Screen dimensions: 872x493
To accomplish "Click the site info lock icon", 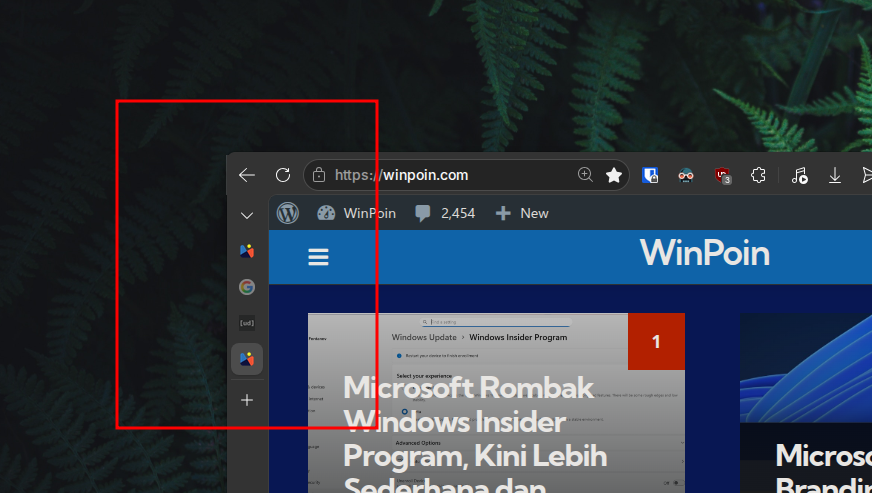I will pos(319,175).
